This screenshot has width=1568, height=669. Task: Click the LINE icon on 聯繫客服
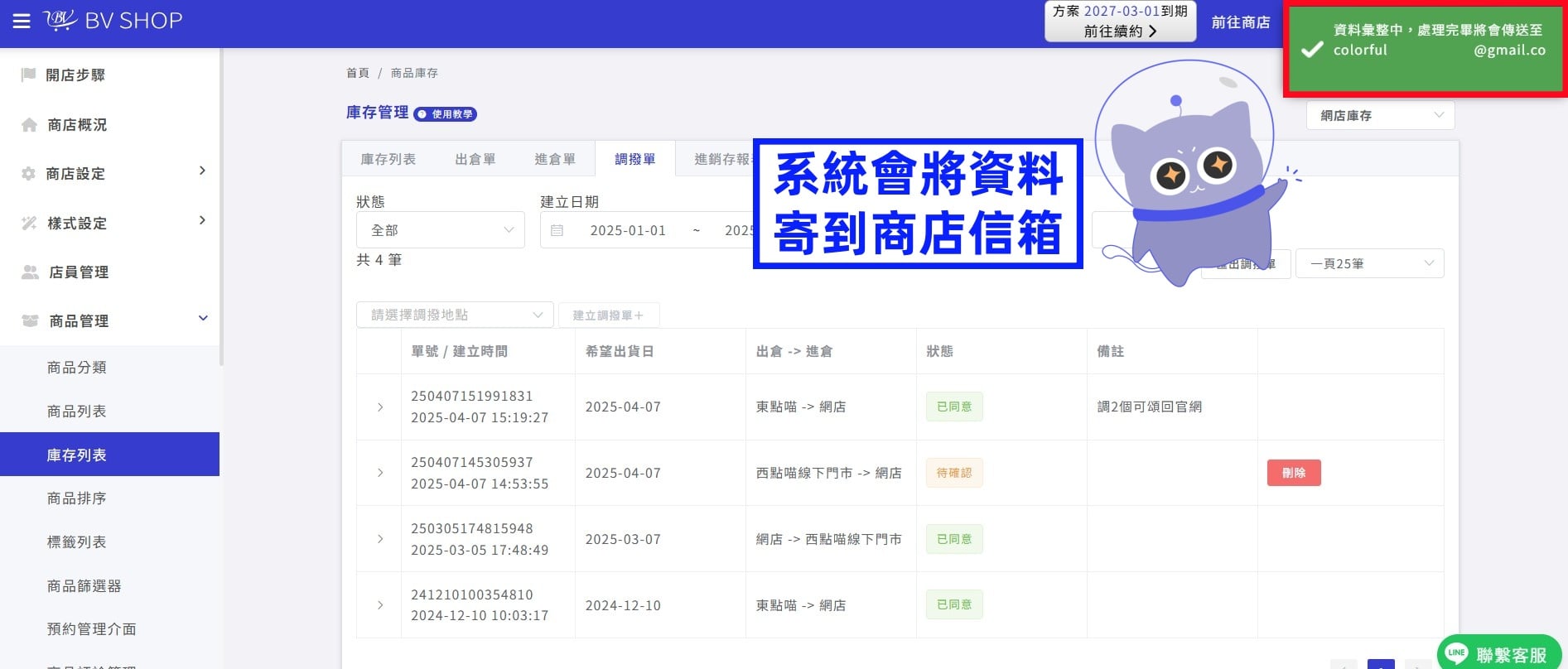(1456, 653)
